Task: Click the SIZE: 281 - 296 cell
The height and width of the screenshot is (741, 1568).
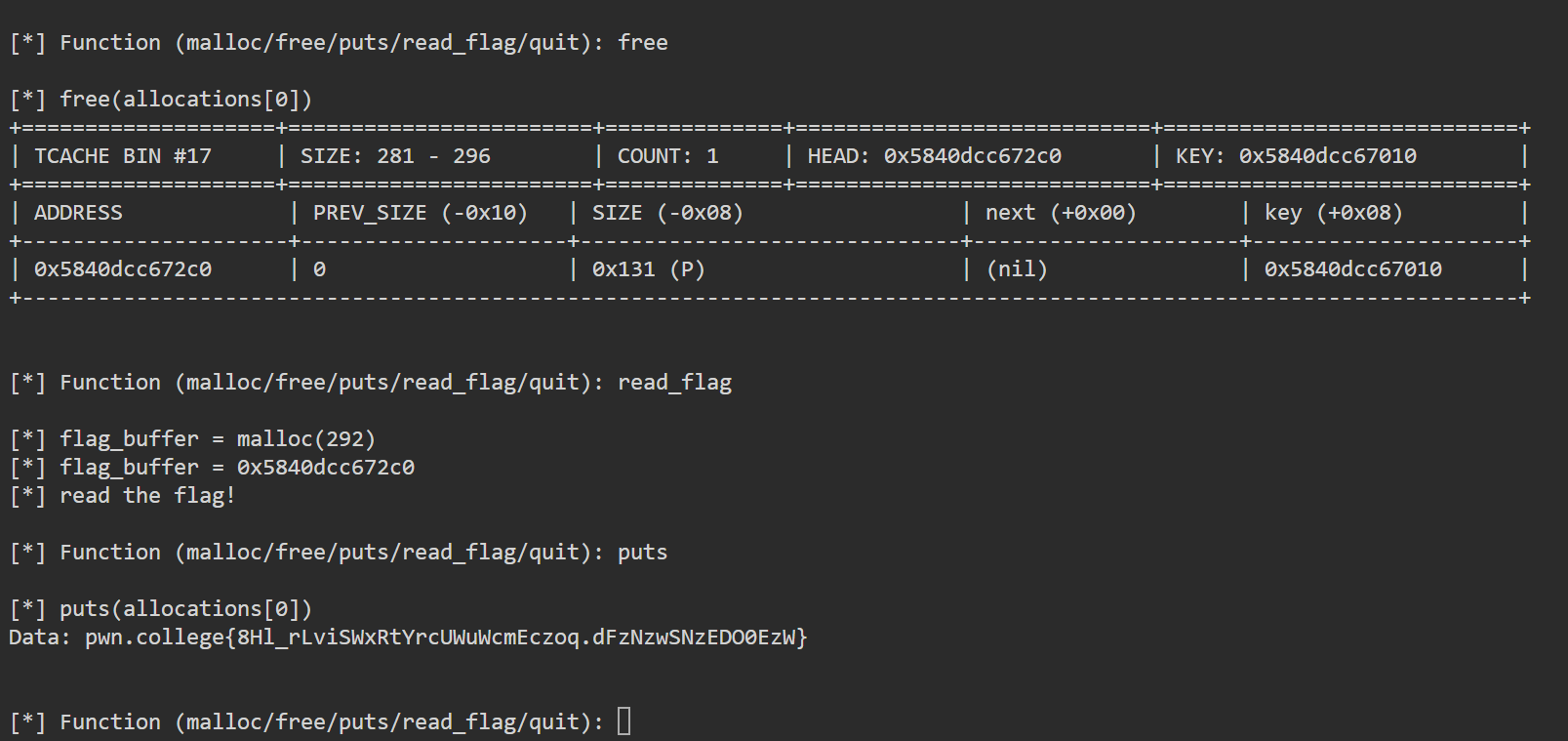Action: (395, 156)
